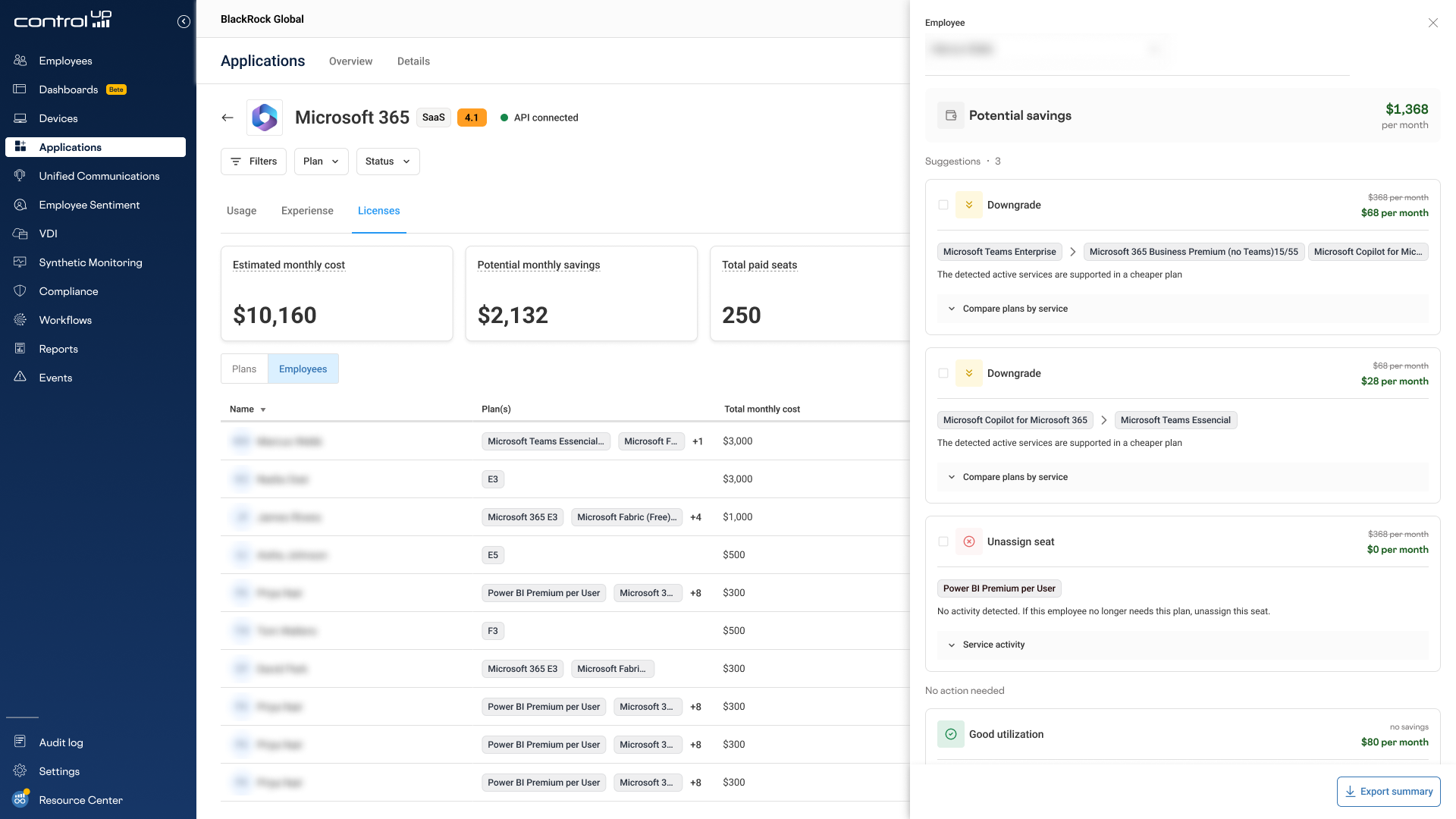The width and height of the screenshot is (1456, 819).
Task: Click the Microsoft 365 app logo
Action: click(x=265, y=118)
